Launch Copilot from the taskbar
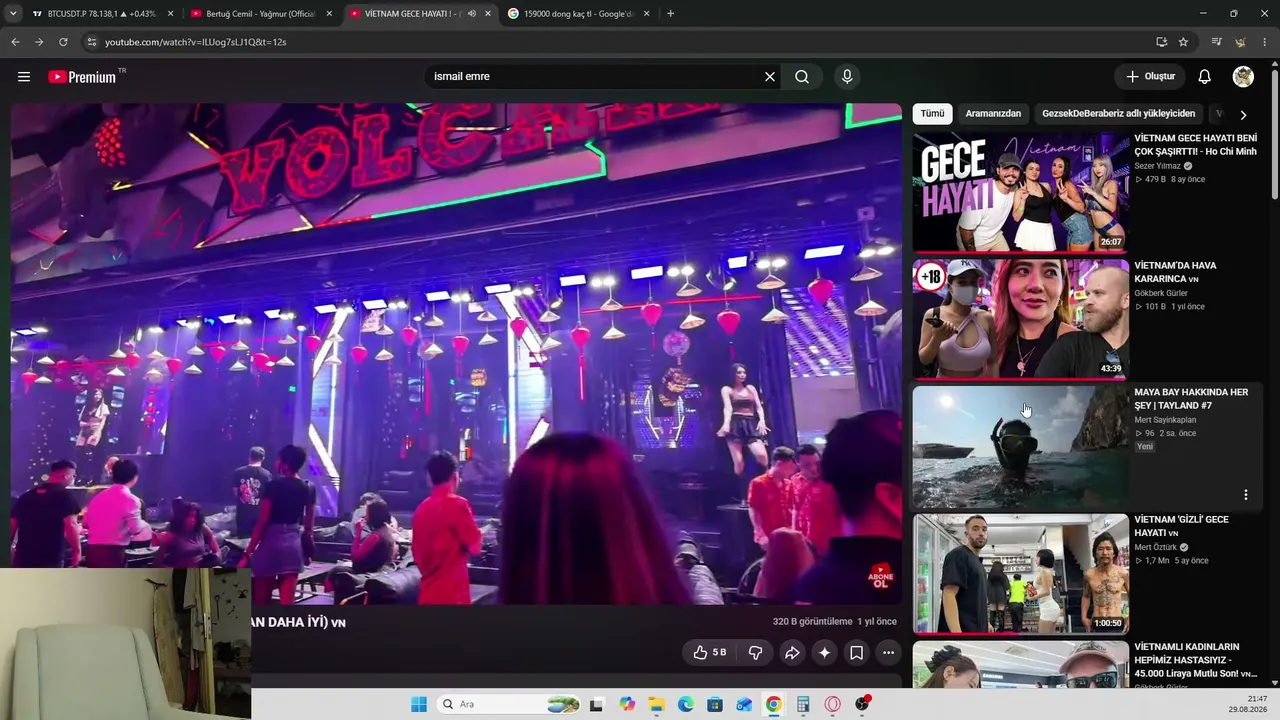The image size is (1280, 720). (x=627, y=704)
